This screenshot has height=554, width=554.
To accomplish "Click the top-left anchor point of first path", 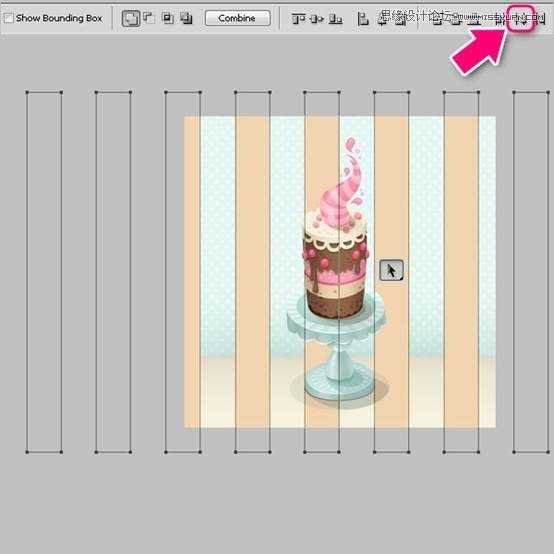I will [x=27, y=92].
